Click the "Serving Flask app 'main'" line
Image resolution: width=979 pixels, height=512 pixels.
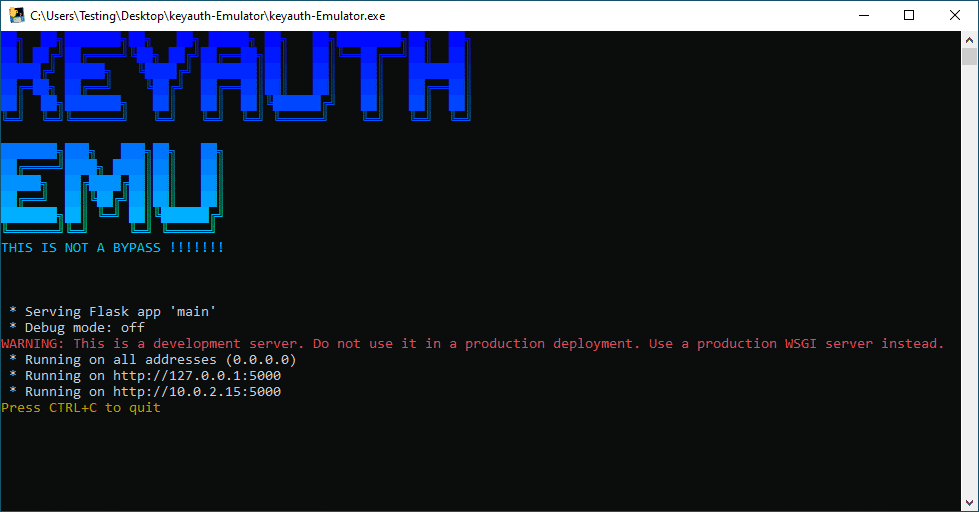point(112,312)
